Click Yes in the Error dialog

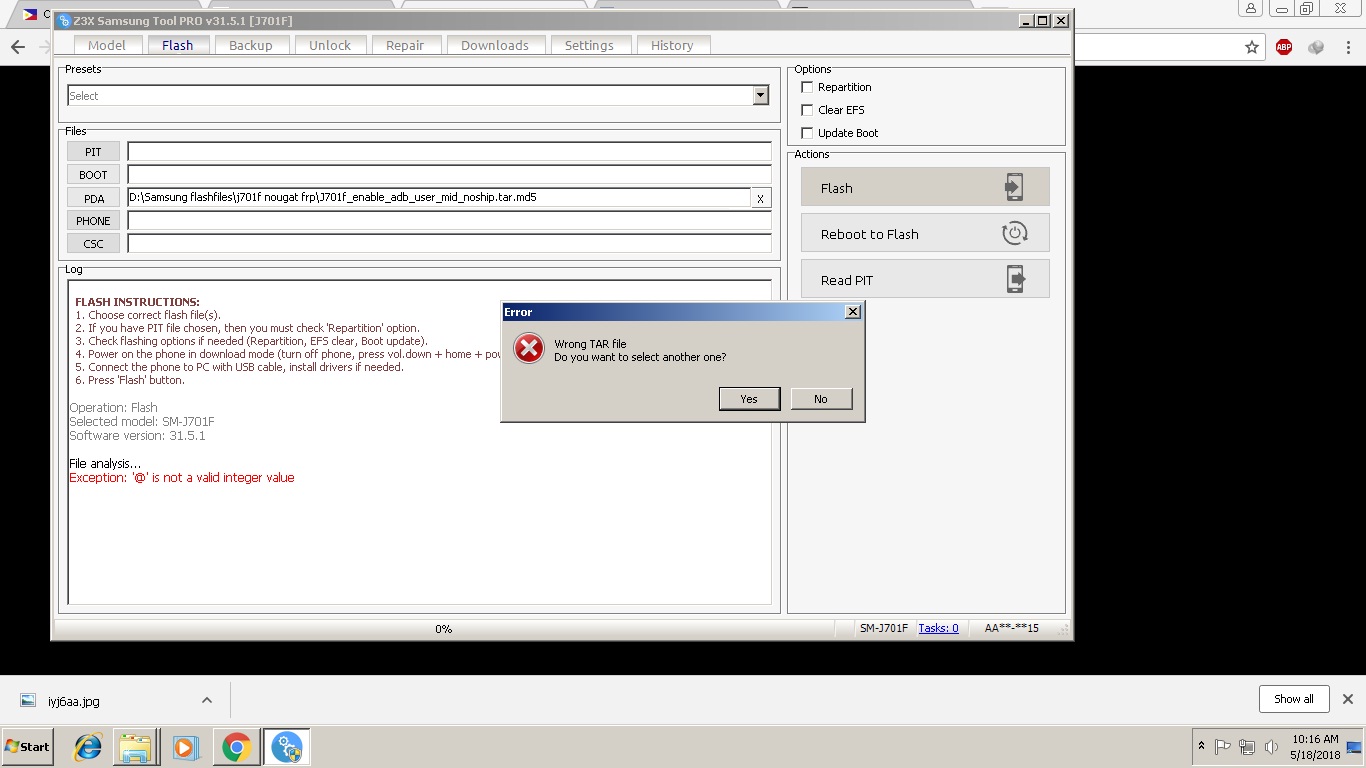pyautogui.click(x=749, y=399)
